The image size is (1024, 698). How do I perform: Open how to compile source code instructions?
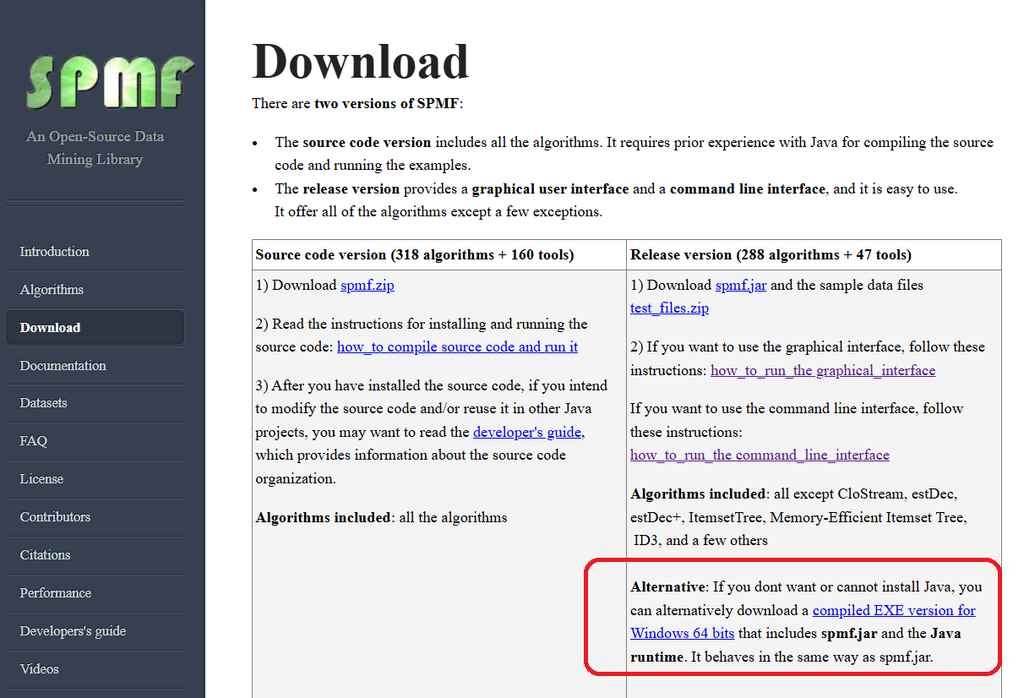pyautogui.click(x=457, y=347)
